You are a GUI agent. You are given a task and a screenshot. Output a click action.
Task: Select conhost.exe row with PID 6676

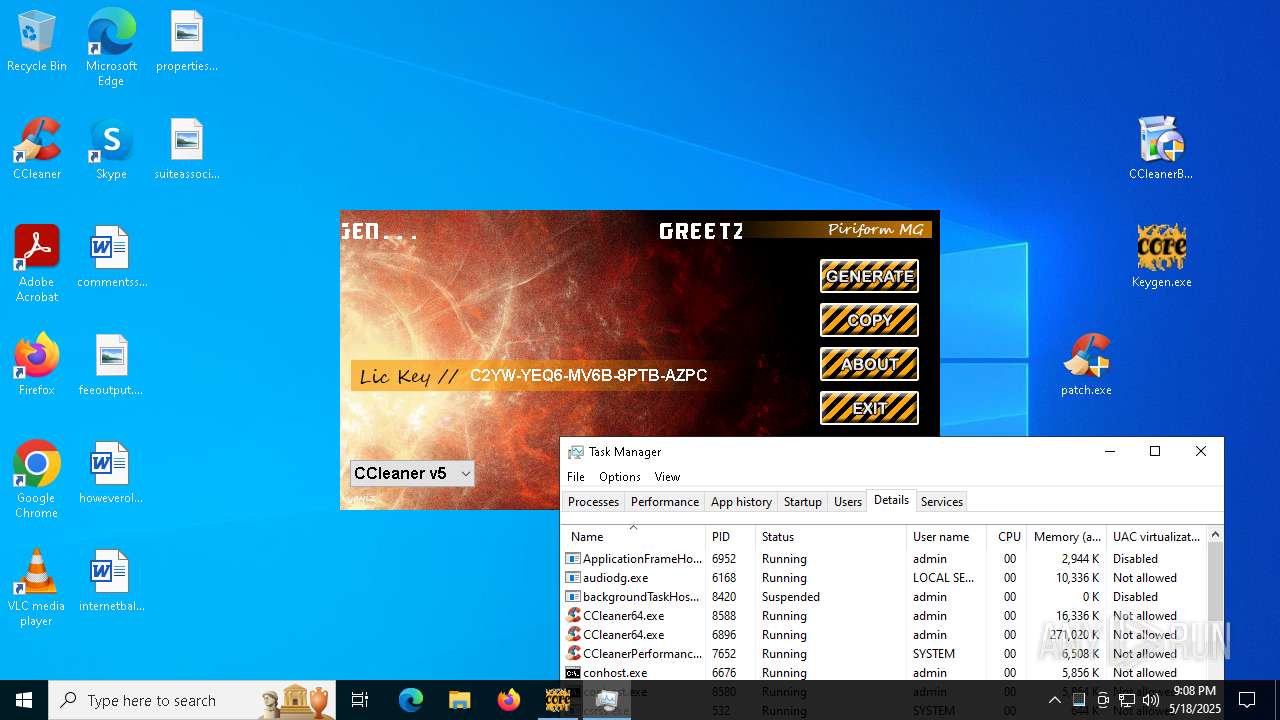coord(884,673)
